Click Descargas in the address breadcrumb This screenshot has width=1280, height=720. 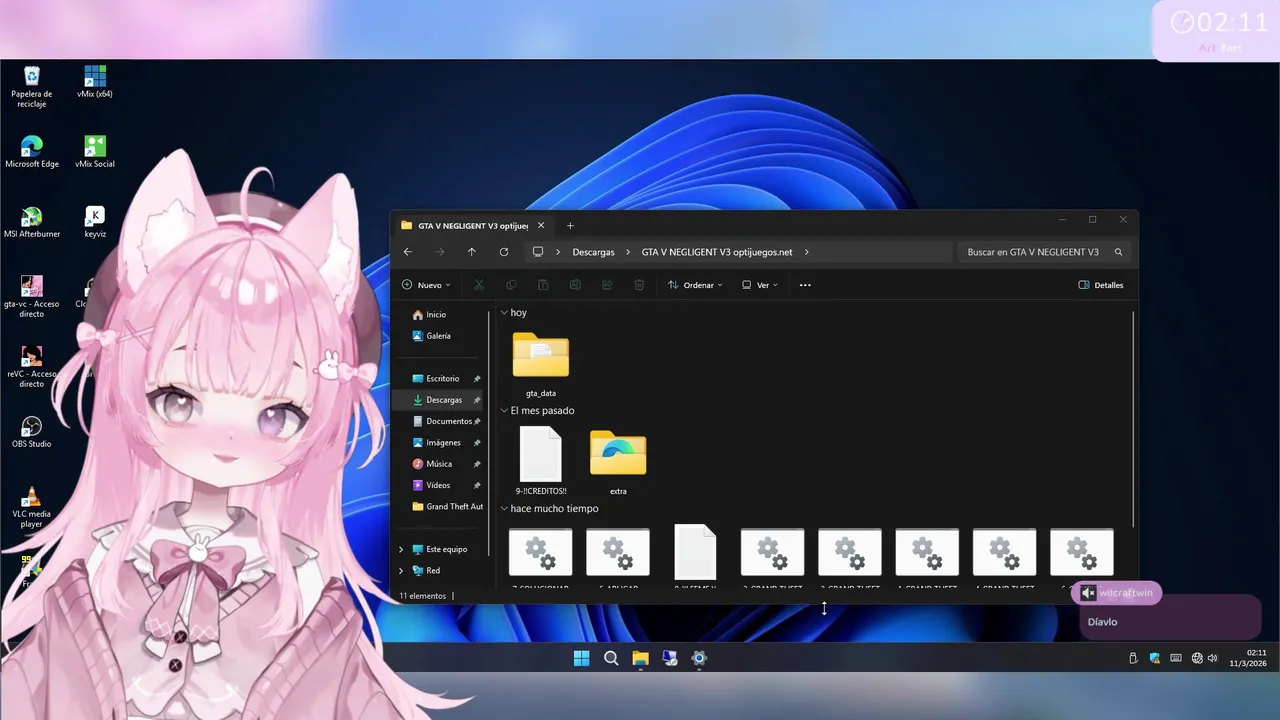click(593, 252)
